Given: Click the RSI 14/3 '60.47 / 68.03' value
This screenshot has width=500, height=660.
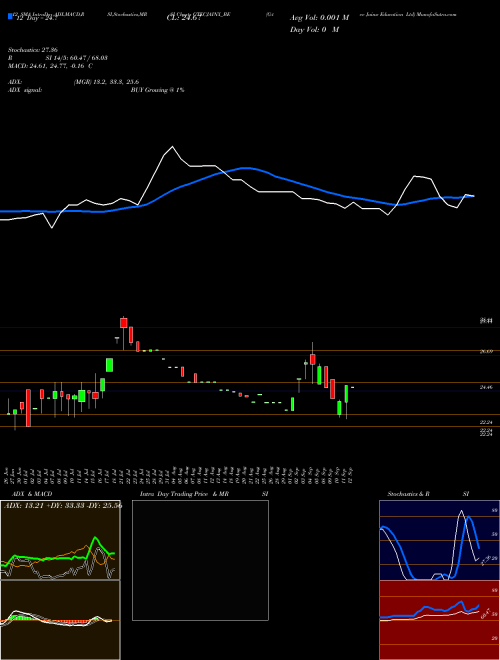Looking at the screenshot, I should pos(88,58).
